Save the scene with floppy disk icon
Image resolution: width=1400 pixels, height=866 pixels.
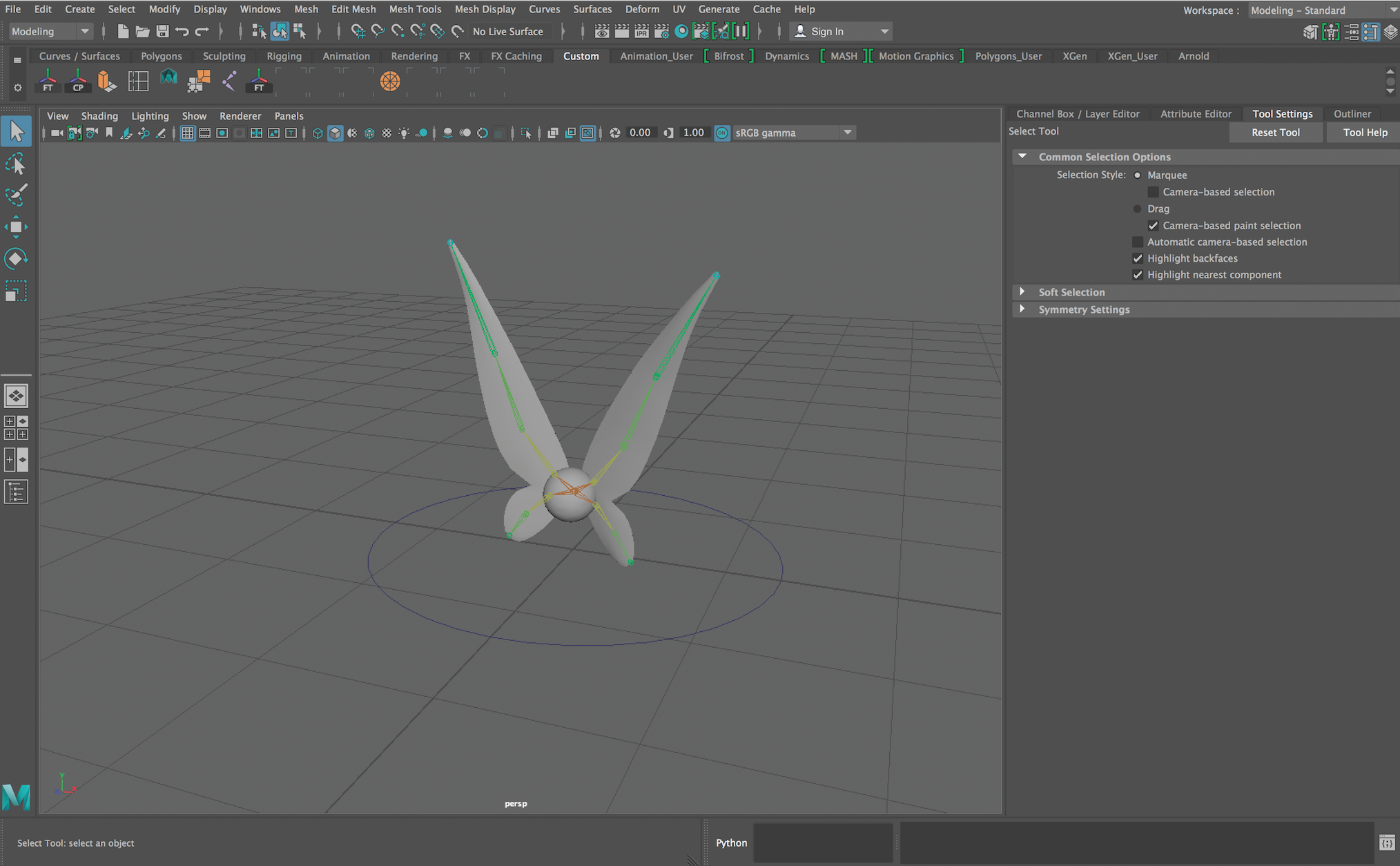point(162,31)
